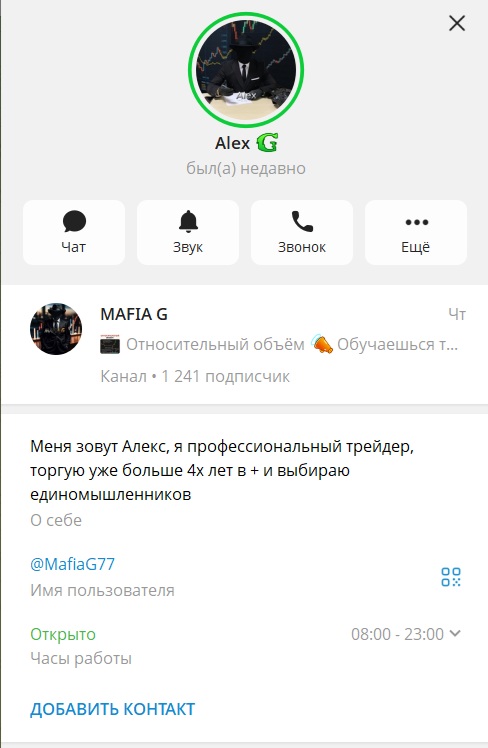Show QR code for @MafiaG77 username
Screen dimensions: 488x748
[x=451, y=577]
